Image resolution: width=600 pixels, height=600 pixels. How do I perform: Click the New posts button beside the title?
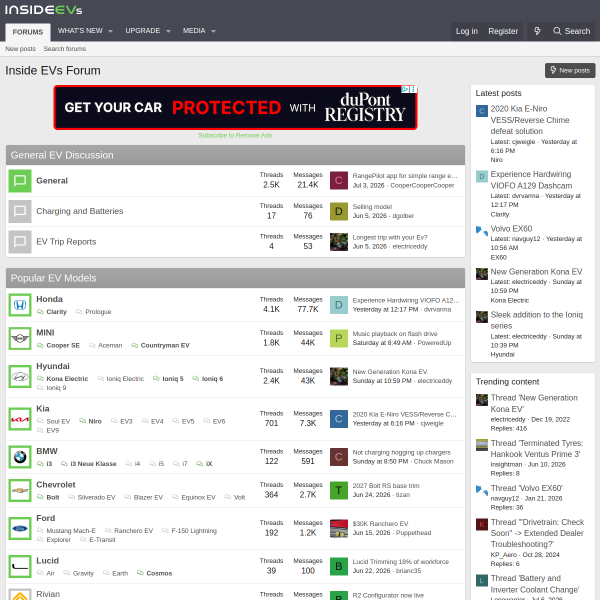[570, 70]
